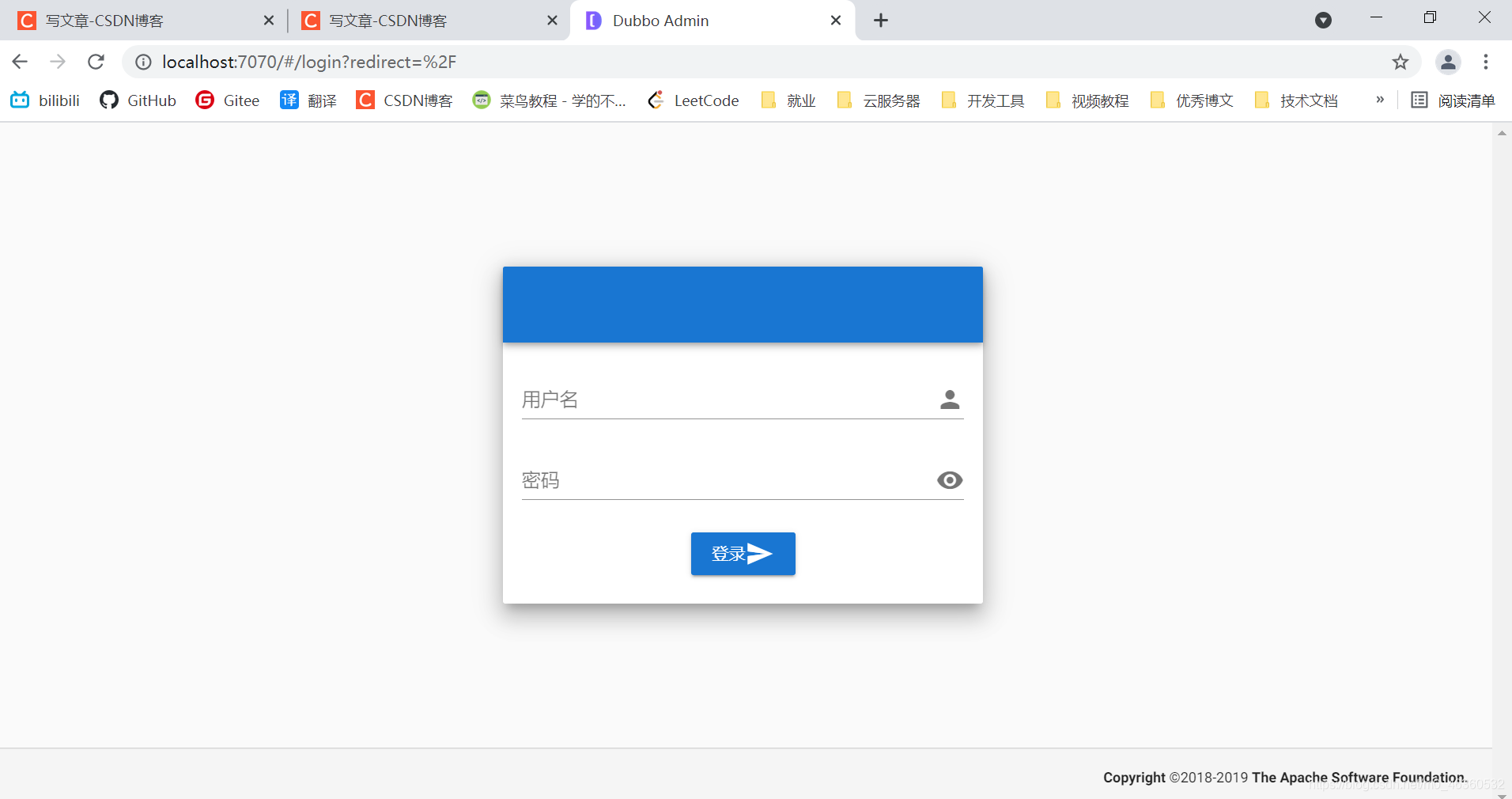Close the browser window
Viewport: 1512px width, 799px height.
click(x=1484, y=17)
